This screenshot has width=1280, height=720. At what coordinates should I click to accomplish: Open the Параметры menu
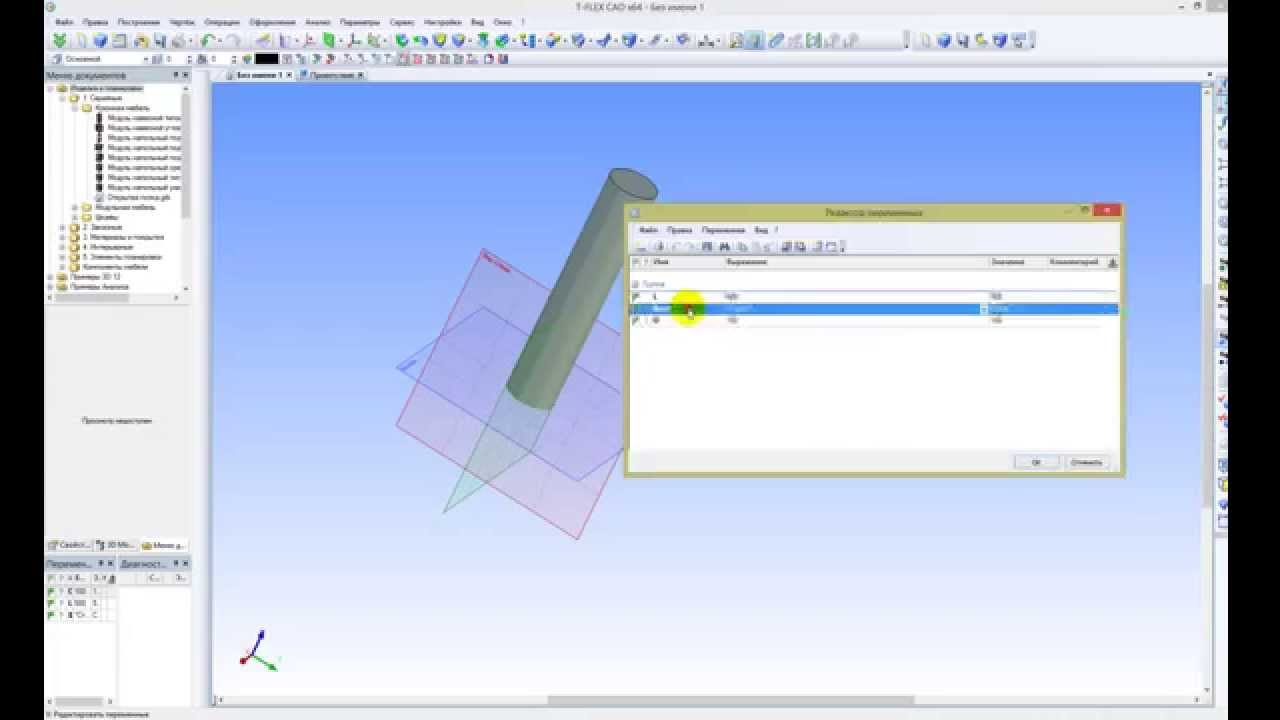360,21
